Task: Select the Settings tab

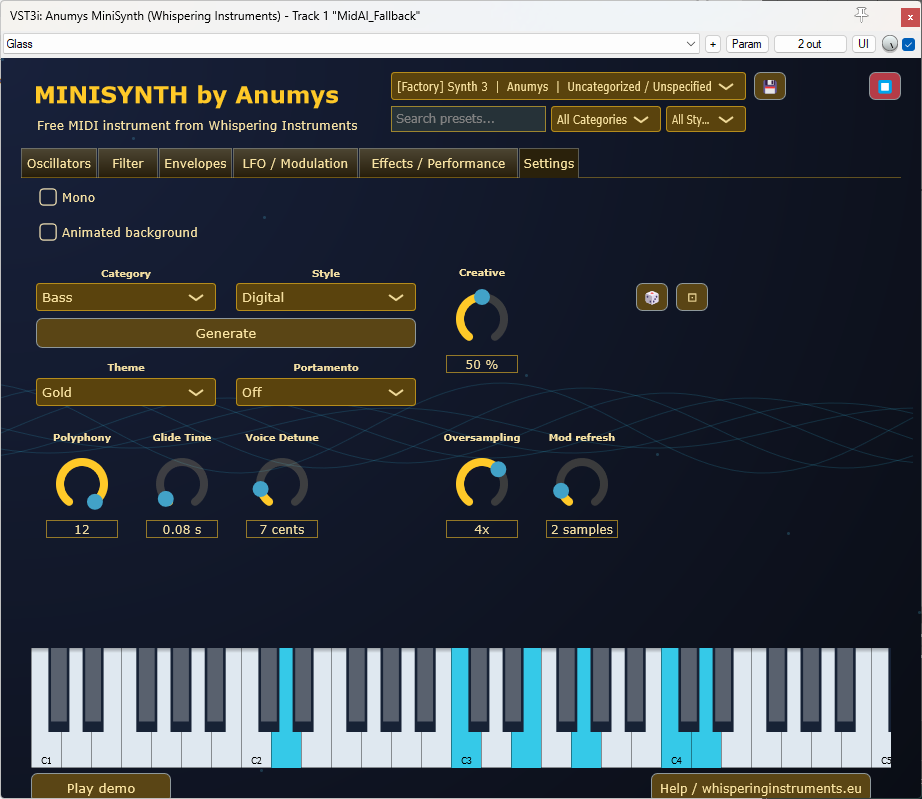Action: coord(549,163)
